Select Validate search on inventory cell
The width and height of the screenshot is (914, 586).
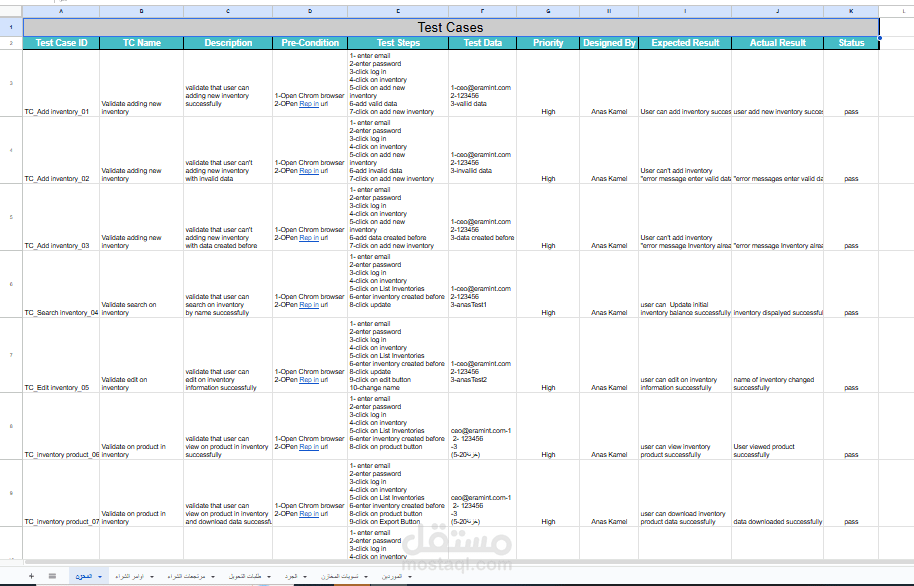tap(142, 284)
